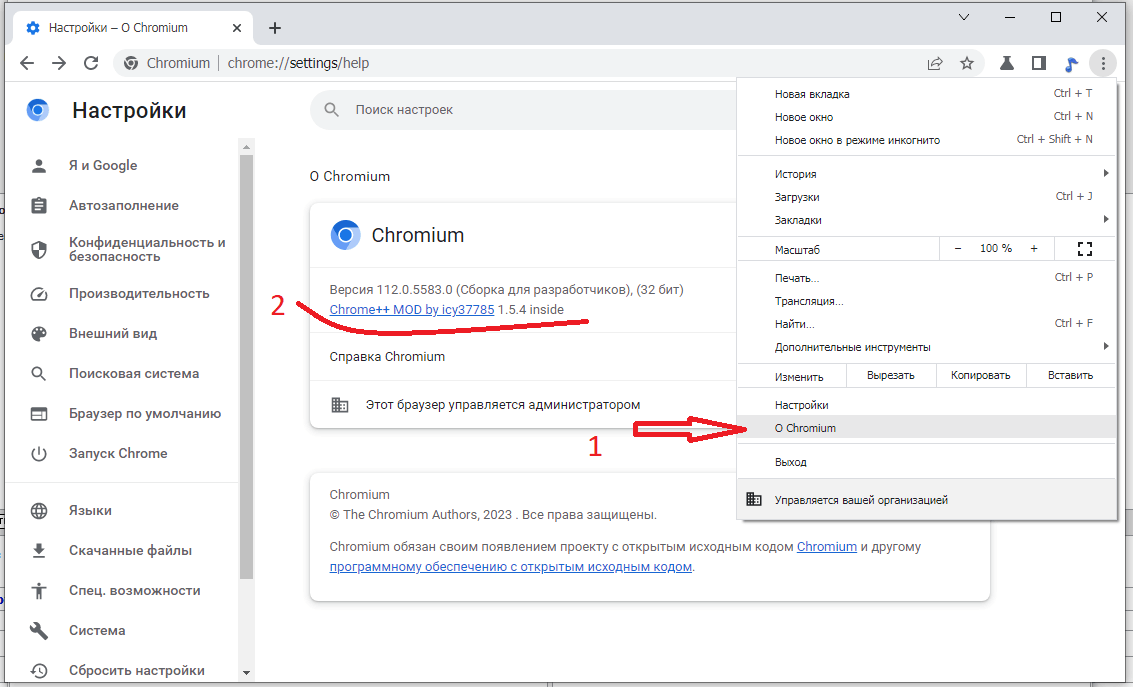
Task: Click the history icon for Сбросить настройки
Action: tap(39, 670)
